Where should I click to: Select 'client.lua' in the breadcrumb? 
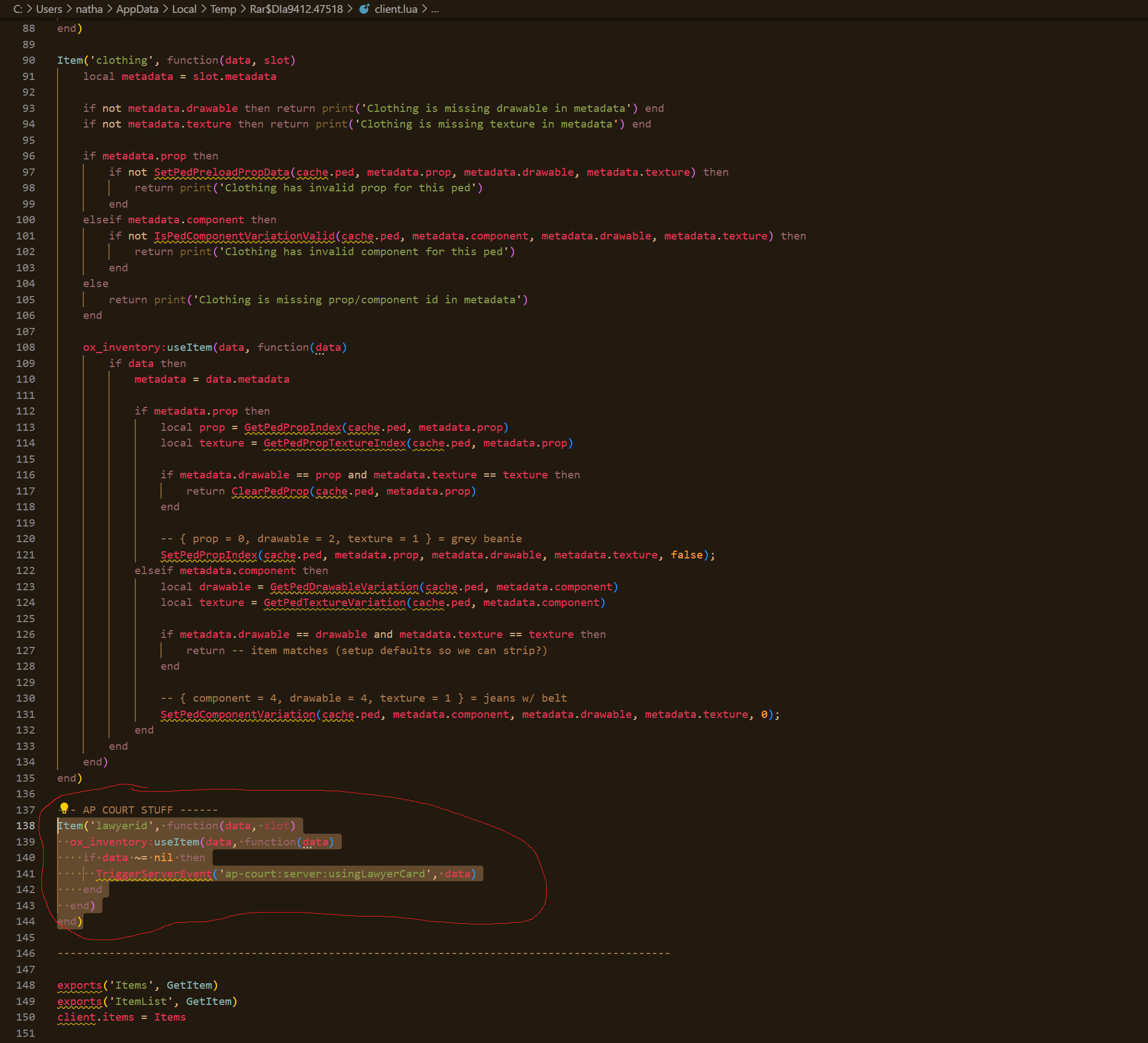coord(396,9)
